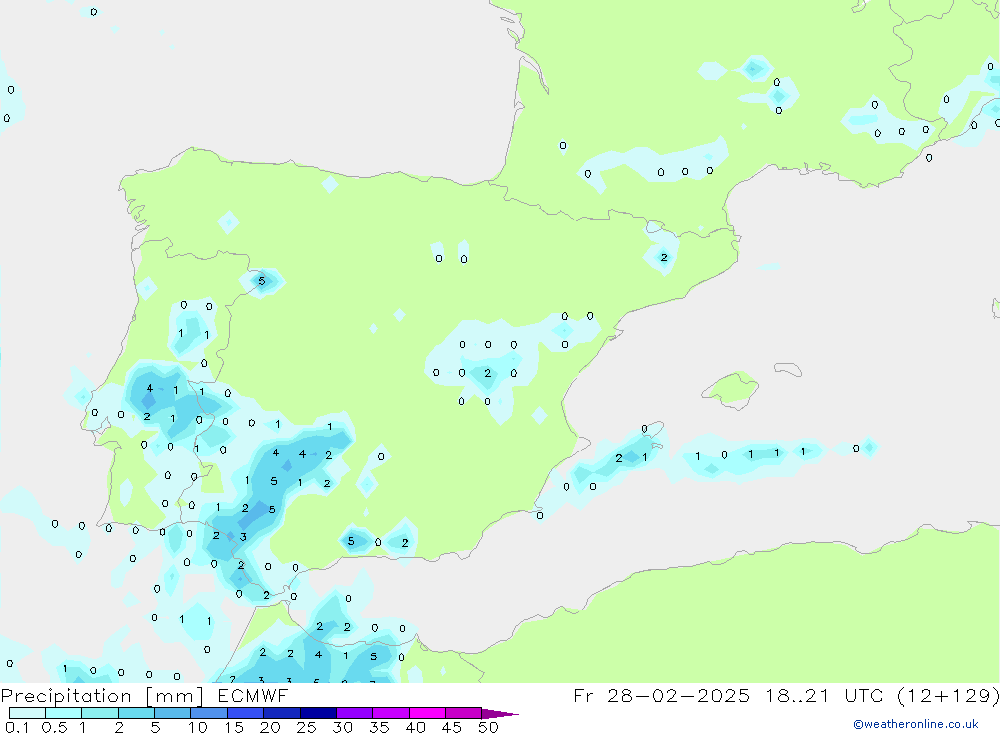Click the '7' value at the map's bottom edge
The width and height of the screenshot is (1000, 733).
click(x=232, y=679)
